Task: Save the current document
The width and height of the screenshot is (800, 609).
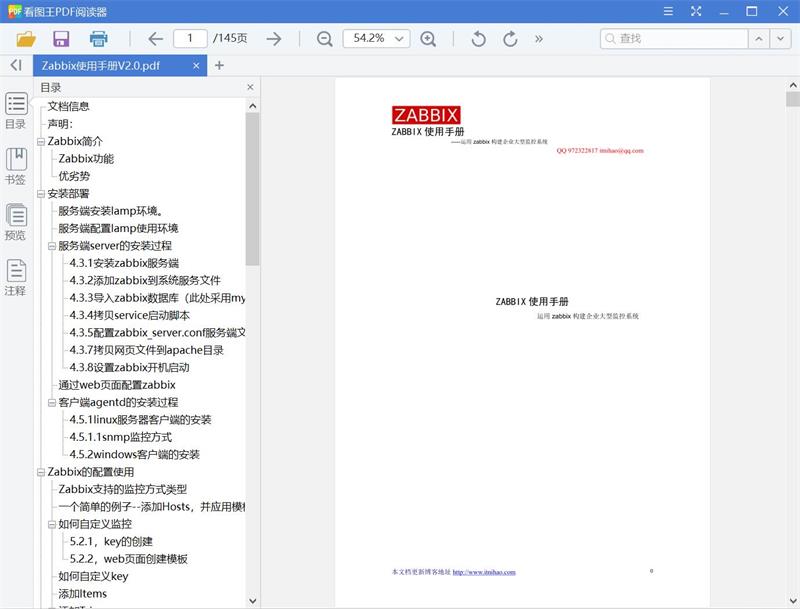Action: (x=62, y=38)
